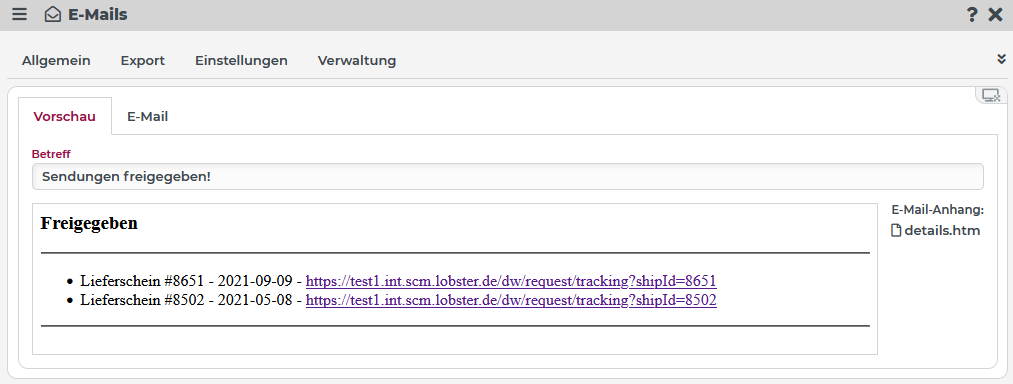1013x384 pixels.
Task: Open the Verwaltung menu
Action: pyautogui.click(x=357, y=61)
